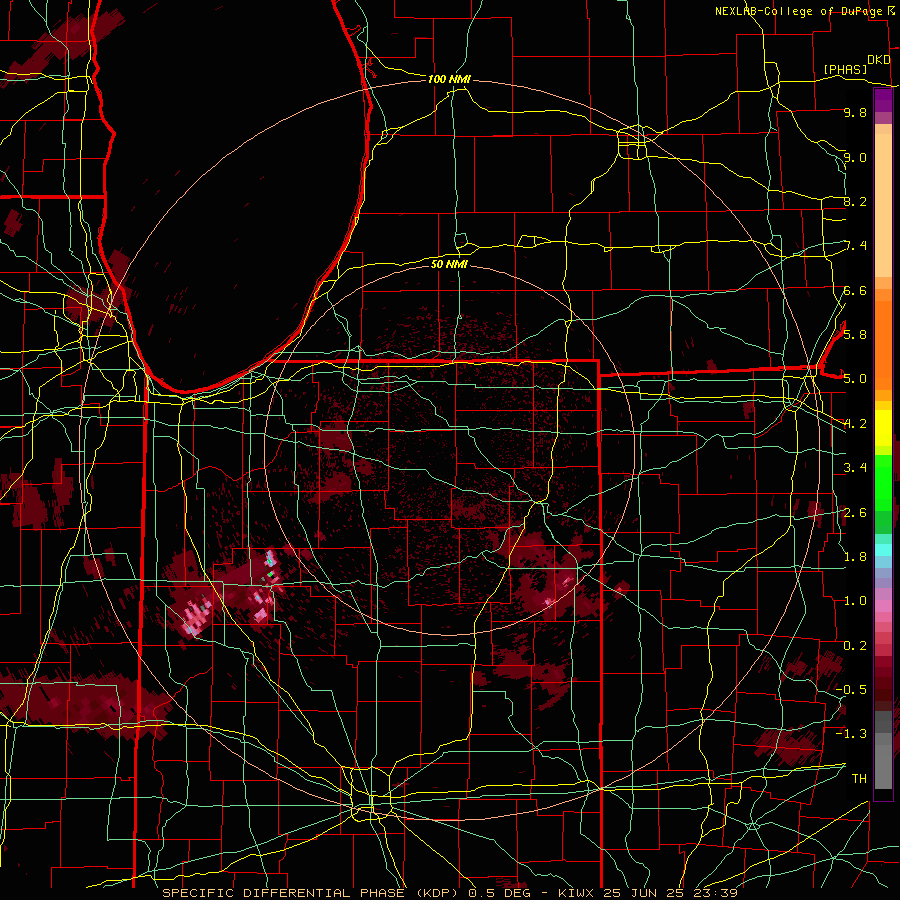The width and height of the screenshot is (900, 900).
Task: Click the 5.0 legend value
Action: pyautogui.click(x=855, y=379)
